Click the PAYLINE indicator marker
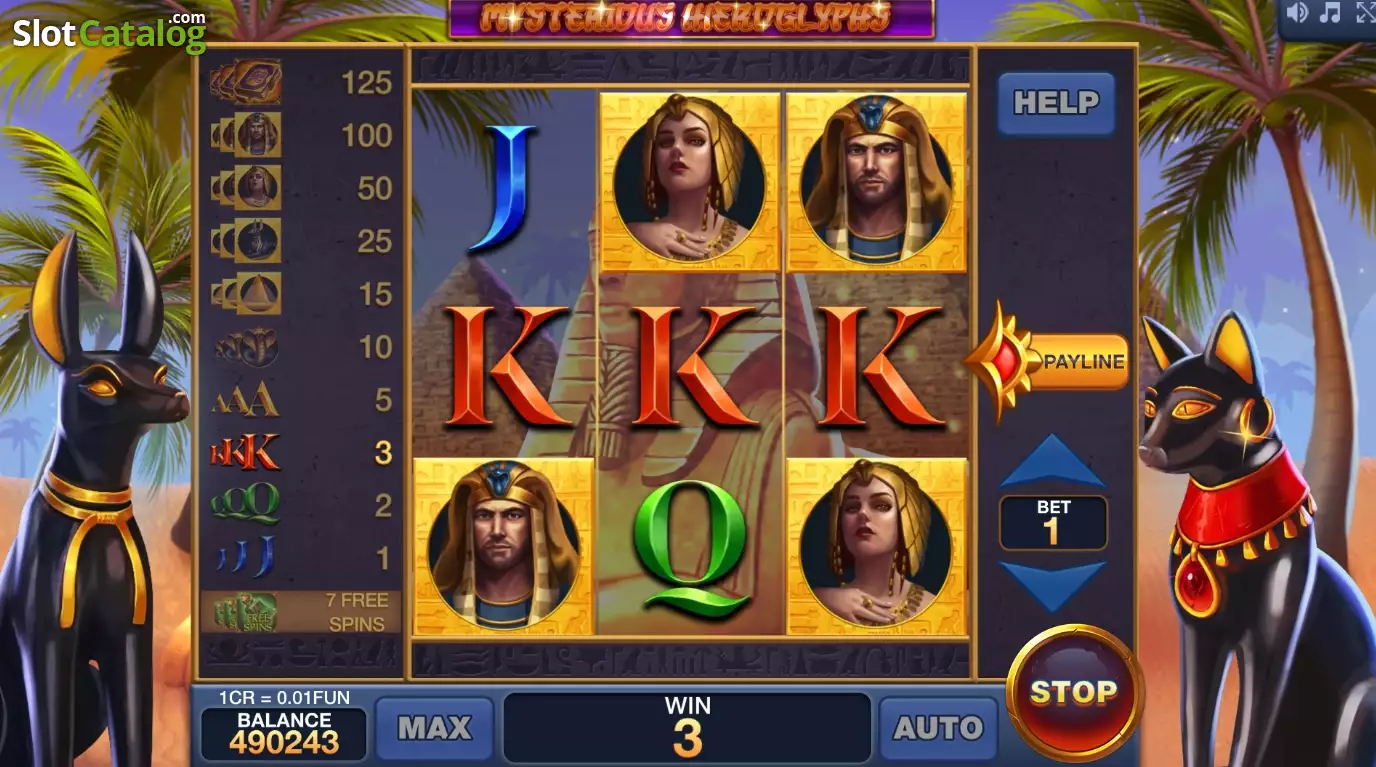 [1046, 361]
